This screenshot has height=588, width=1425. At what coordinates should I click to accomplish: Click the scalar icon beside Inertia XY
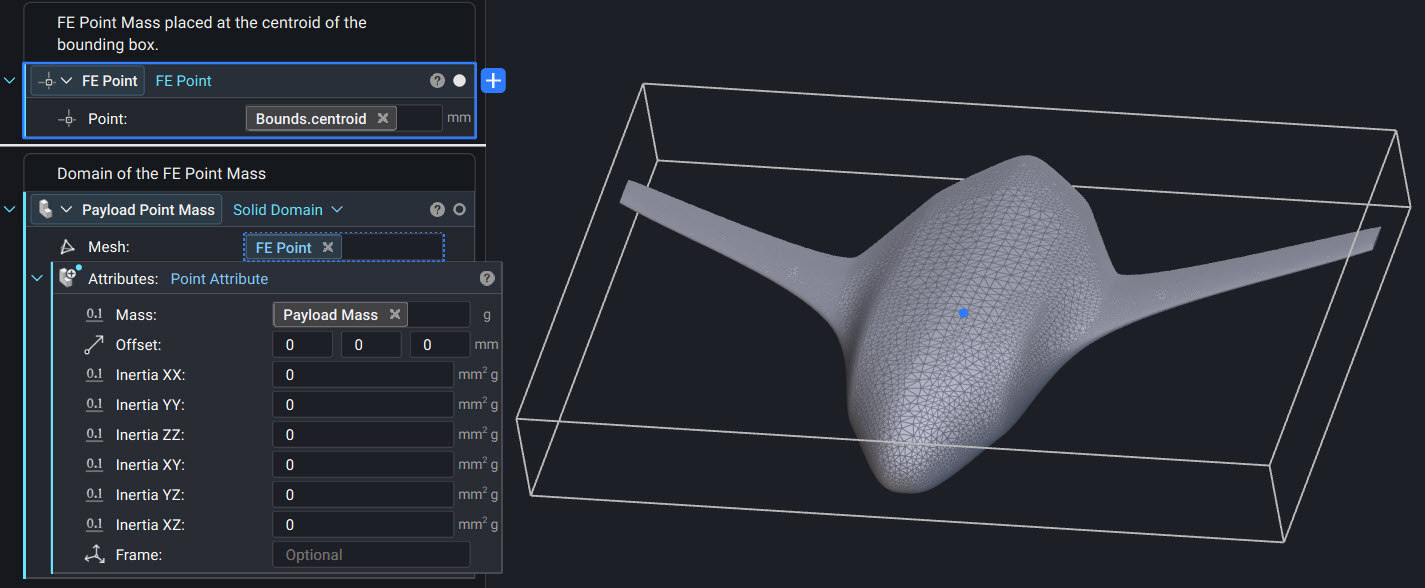[x=94, y=465]
